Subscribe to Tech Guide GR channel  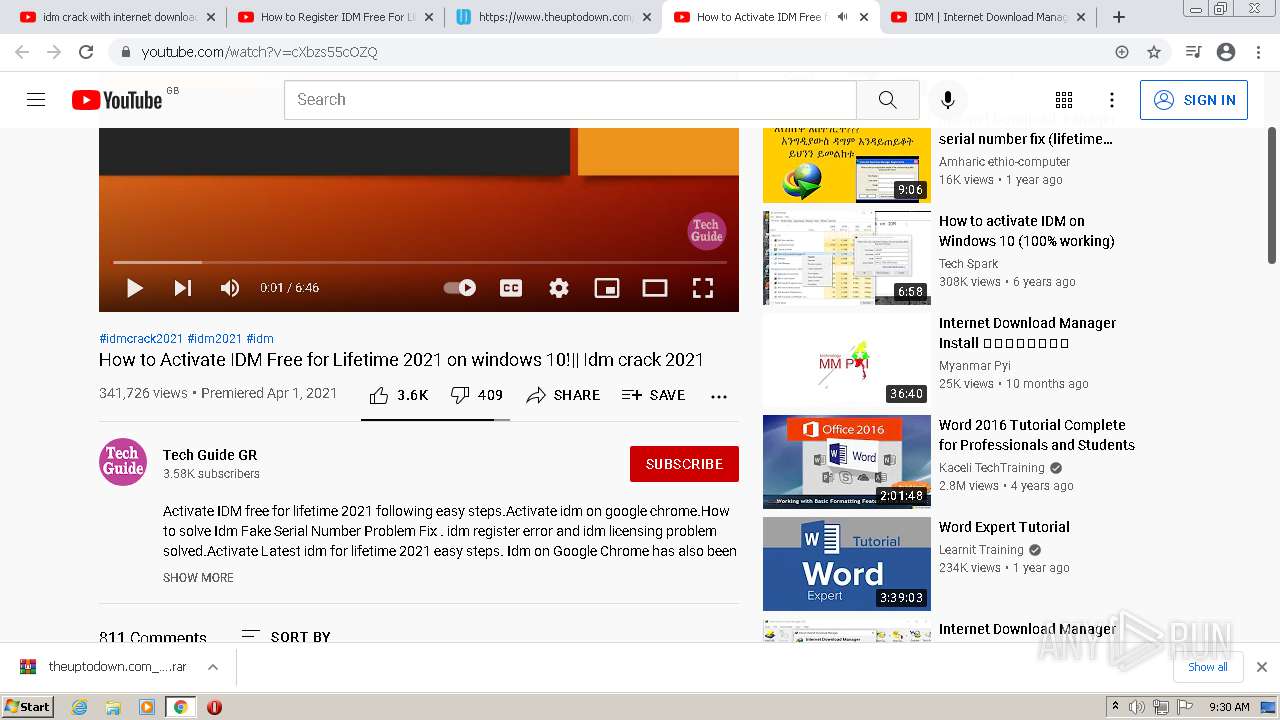click(x=684, y=464)
